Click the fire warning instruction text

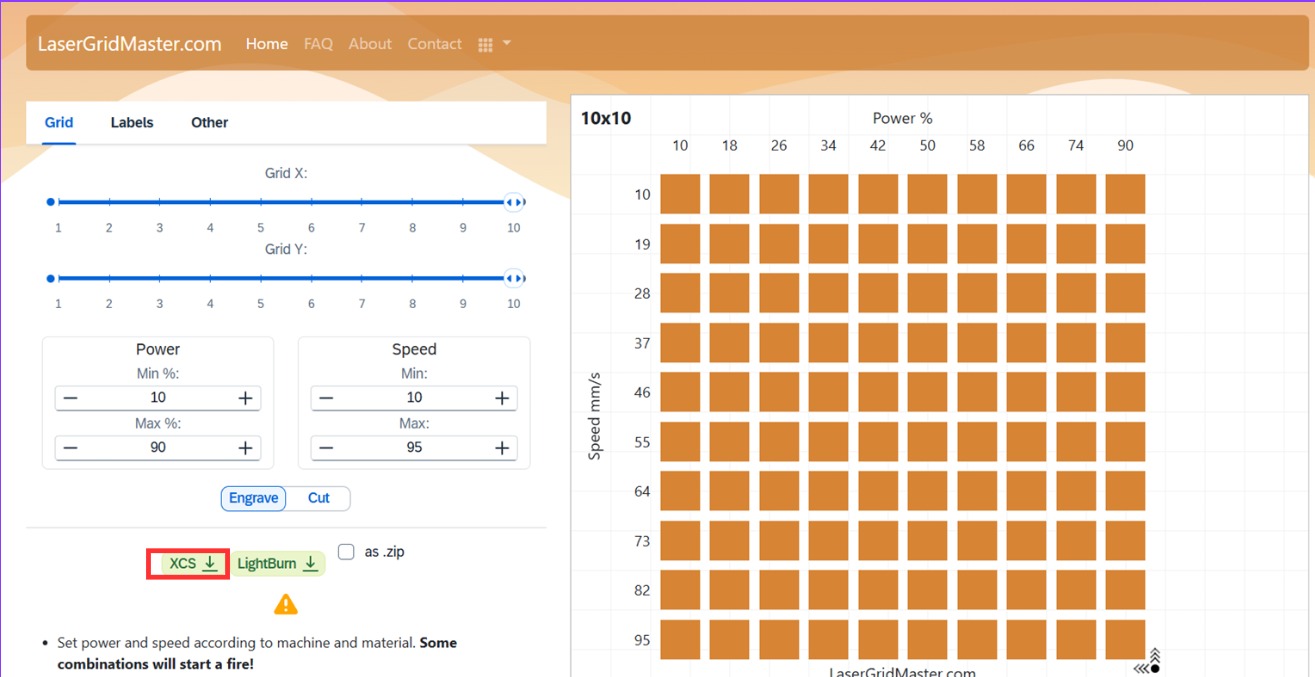(257, 653)
